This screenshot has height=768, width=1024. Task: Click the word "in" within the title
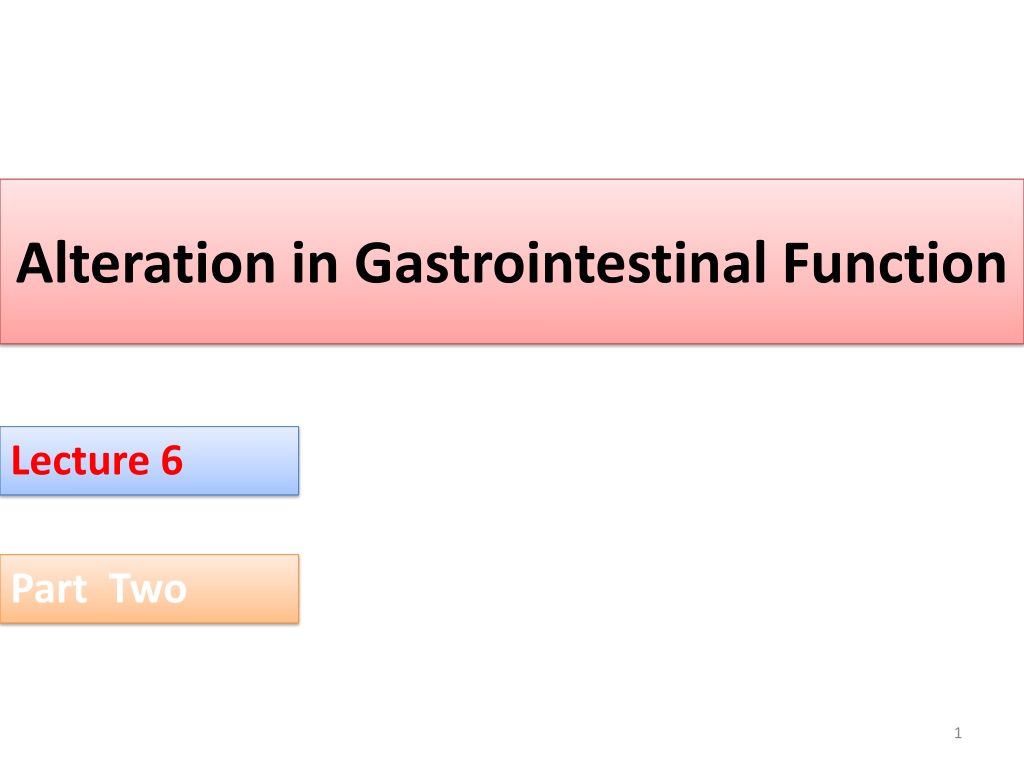pyautogui.click(x=315, y=263)
